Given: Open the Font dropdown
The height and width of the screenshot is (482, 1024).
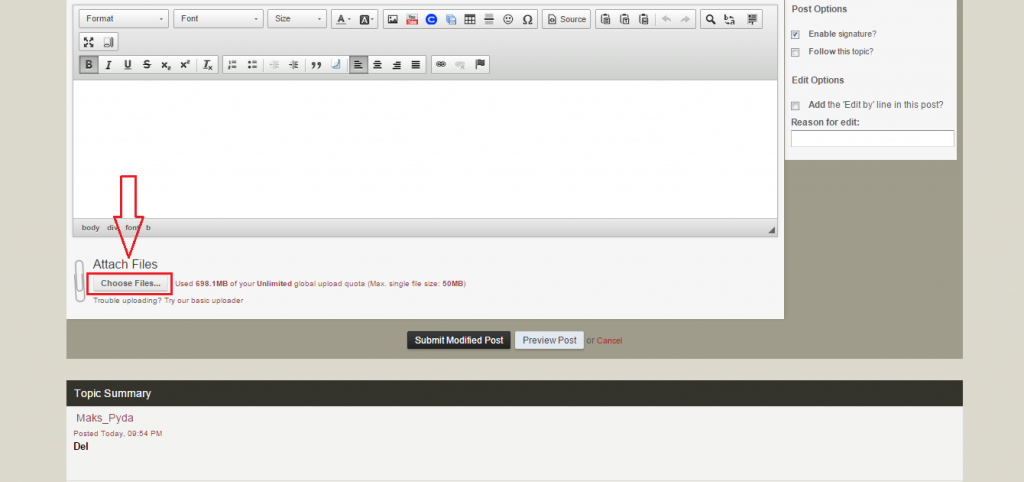Looking at the screenshot, I should (x=219, y=19).
